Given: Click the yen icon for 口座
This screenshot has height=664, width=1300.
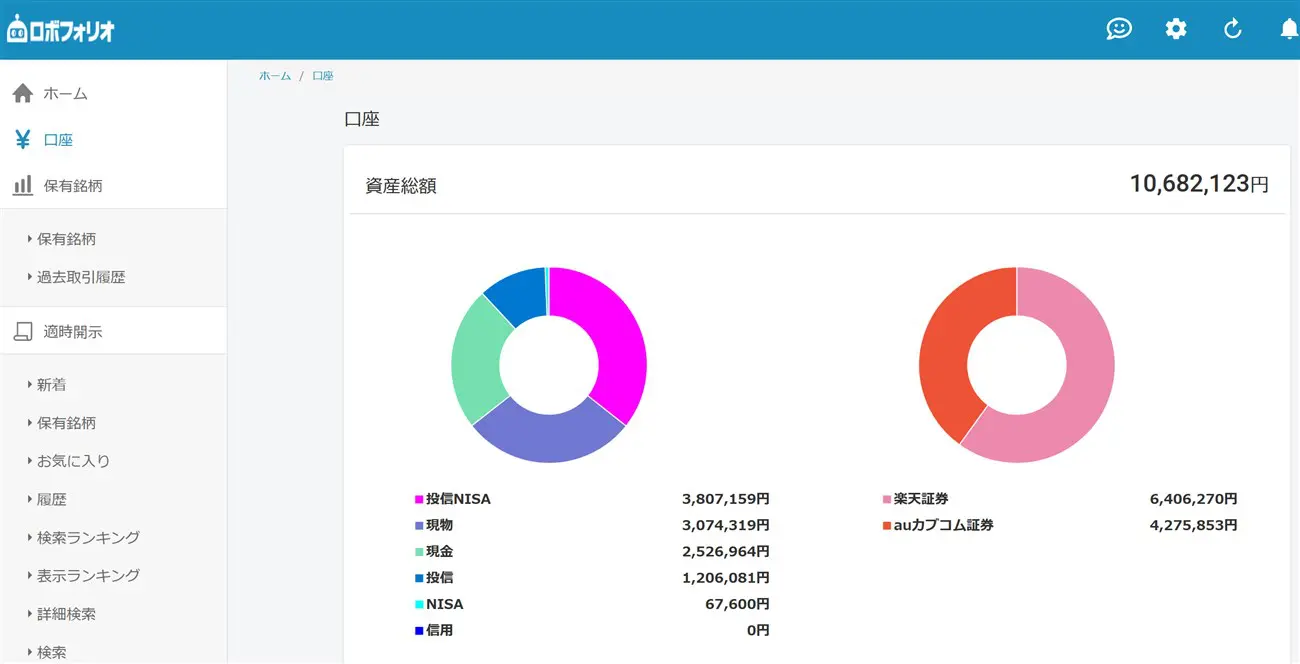Looking at the screenshot, I should pyautogui.click(x=22, y=140).
